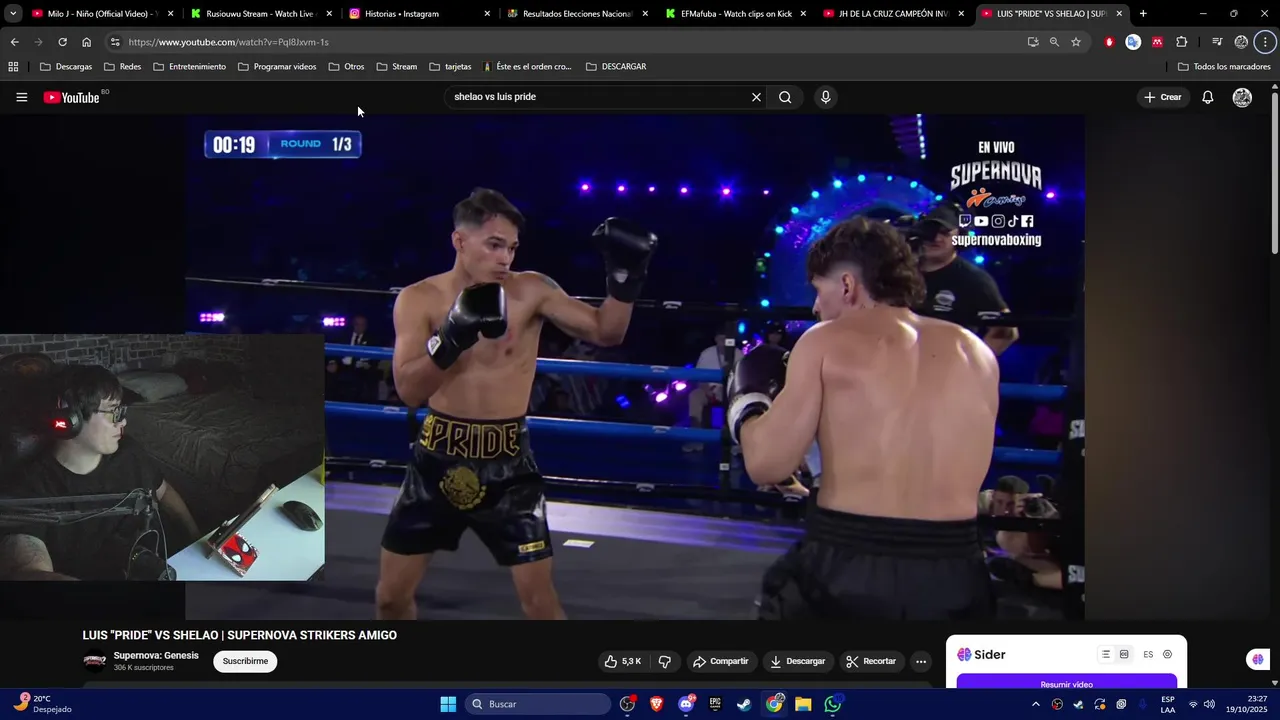Viewport: 1280px width, 720px height.
Task: Open Windows Start menu
Action: tap(448, 704)
